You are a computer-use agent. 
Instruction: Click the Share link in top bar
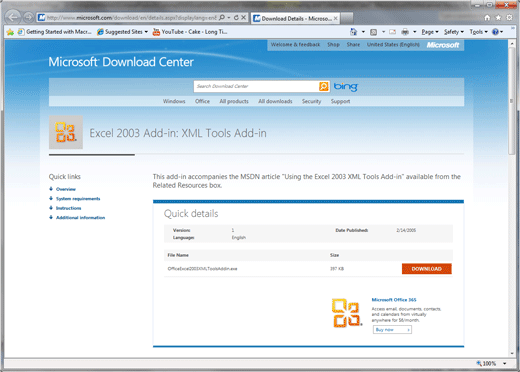(353, 45)
